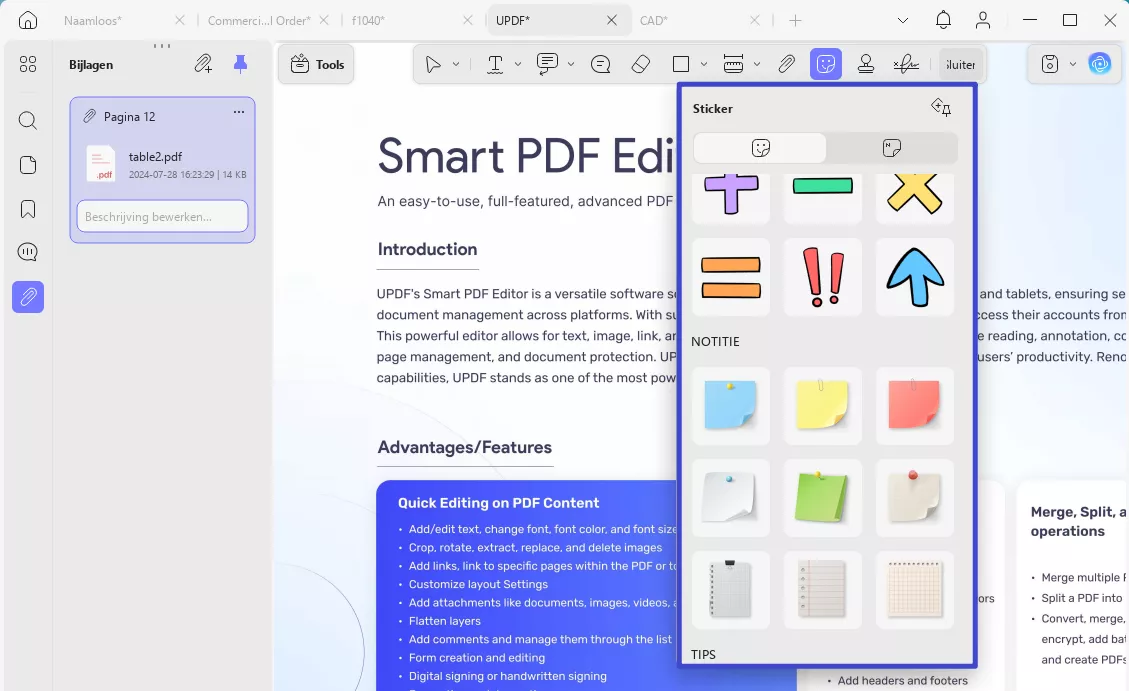
Task: Select the signature tool
Action: click(x=906, y=65)
